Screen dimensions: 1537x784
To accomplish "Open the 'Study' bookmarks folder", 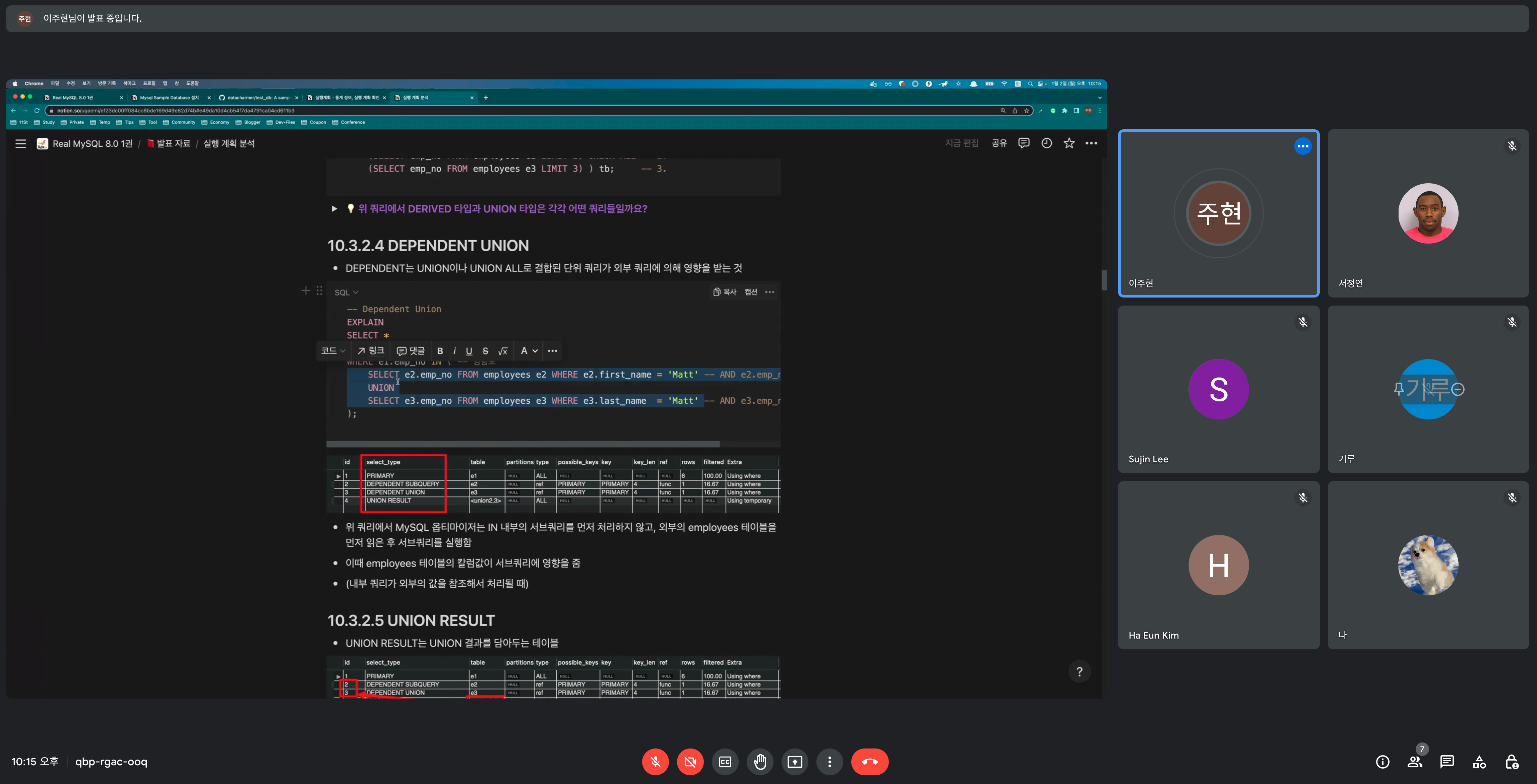I will (x=45, y=122).
